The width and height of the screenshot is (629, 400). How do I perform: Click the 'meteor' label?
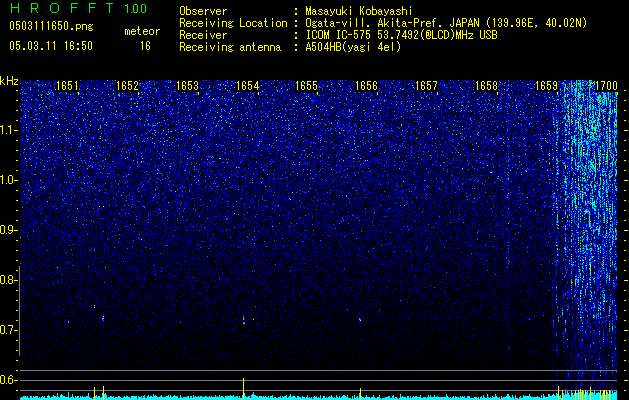[142, 31]
